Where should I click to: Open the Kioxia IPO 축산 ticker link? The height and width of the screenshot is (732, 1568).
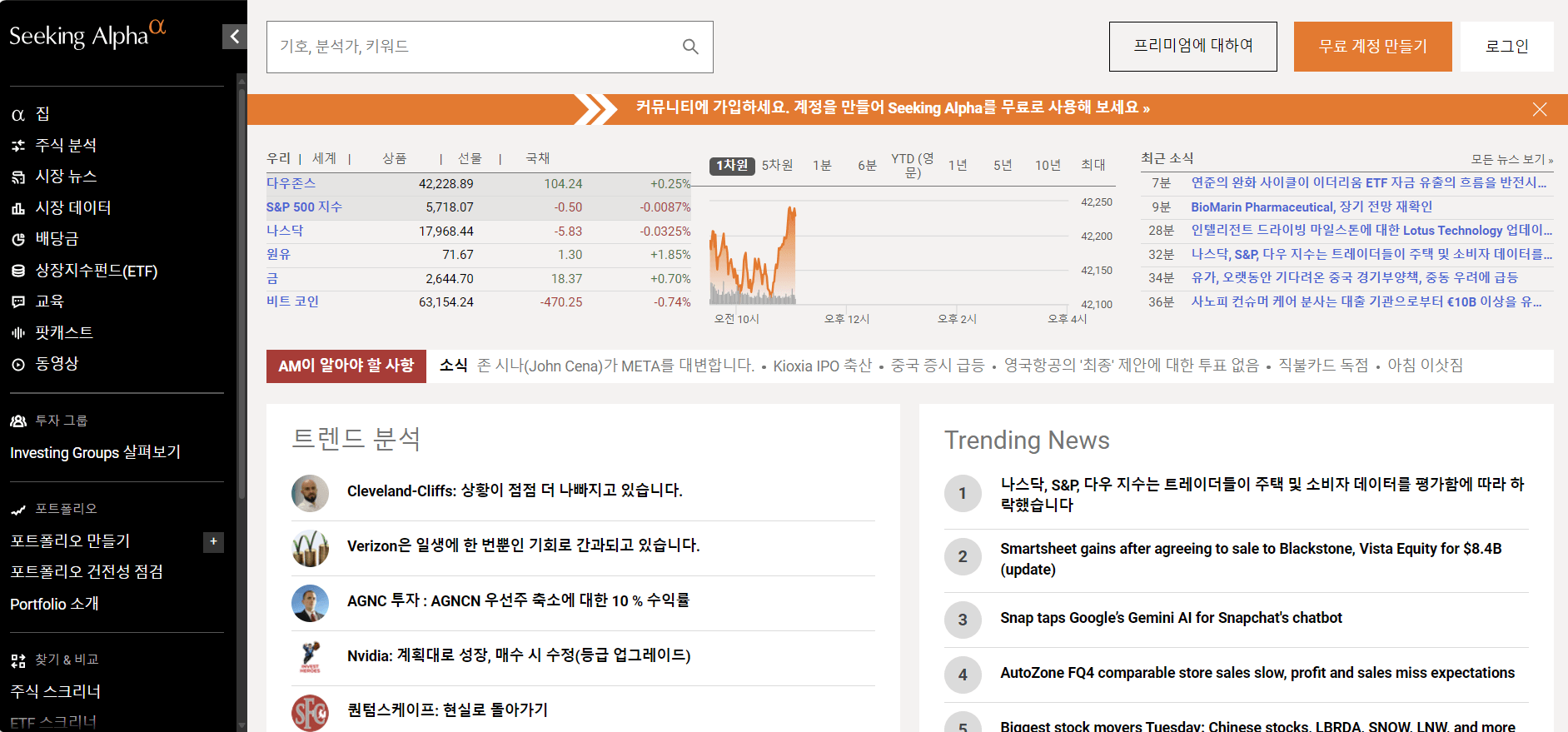pos(822,366)
